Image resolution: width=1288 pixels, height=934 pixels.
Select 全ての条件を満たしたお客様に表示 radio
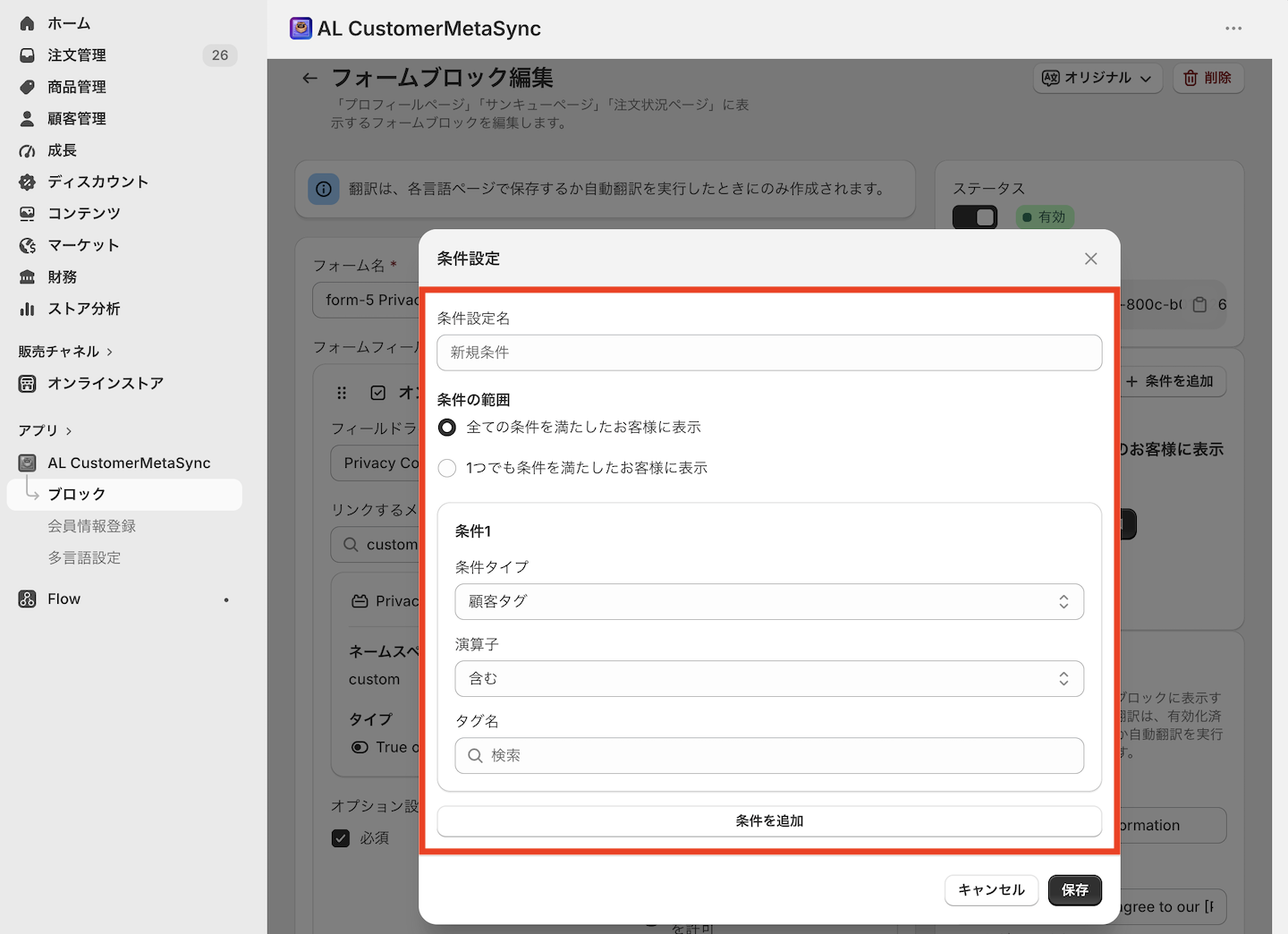click(x=447, y=428)
